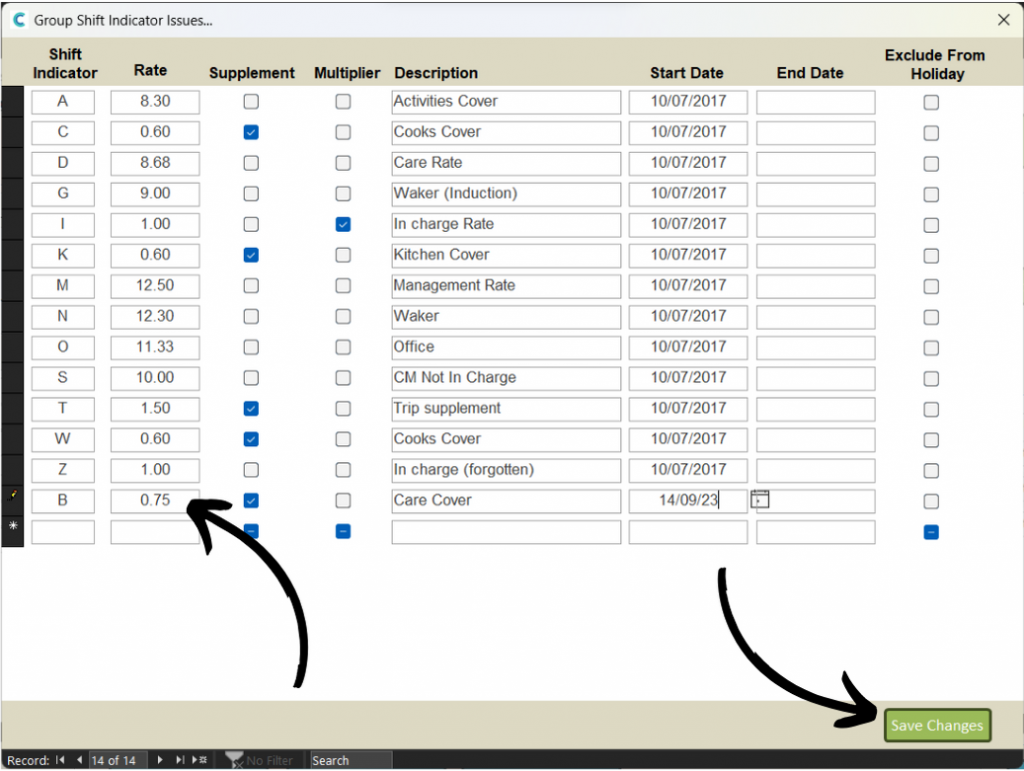This screenshot has width=1024, height=771.
Task: Click the Exclude From Holiday header
Action: [x=935, y=64]
